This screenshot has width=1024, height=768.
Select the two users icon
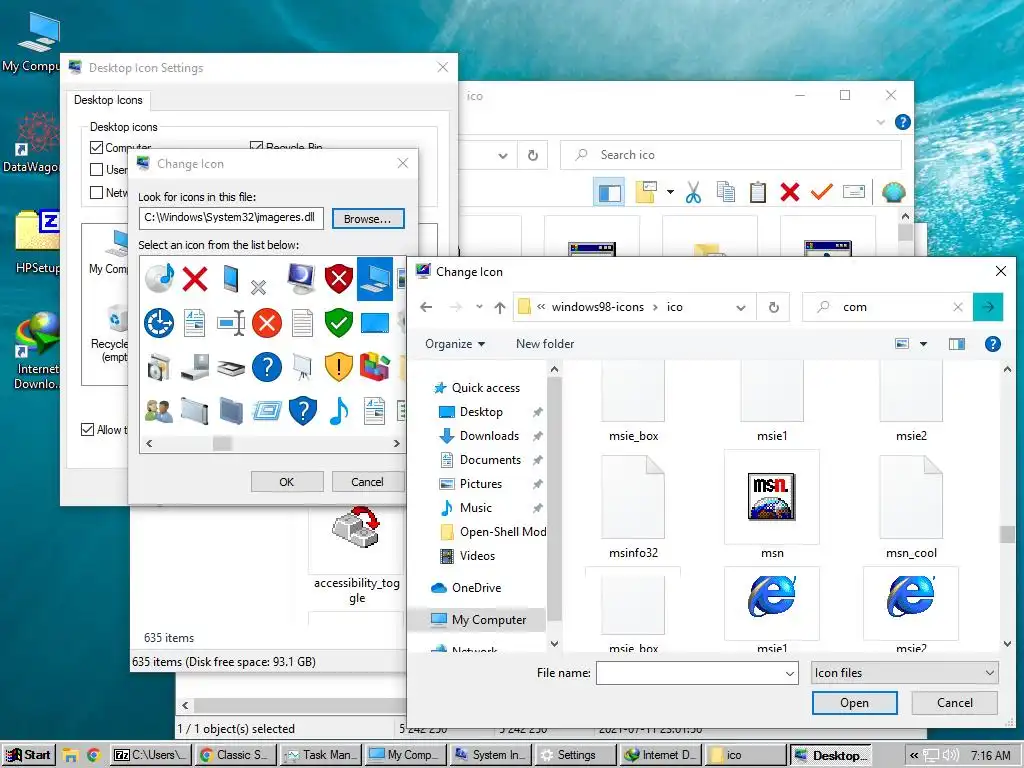159,411
